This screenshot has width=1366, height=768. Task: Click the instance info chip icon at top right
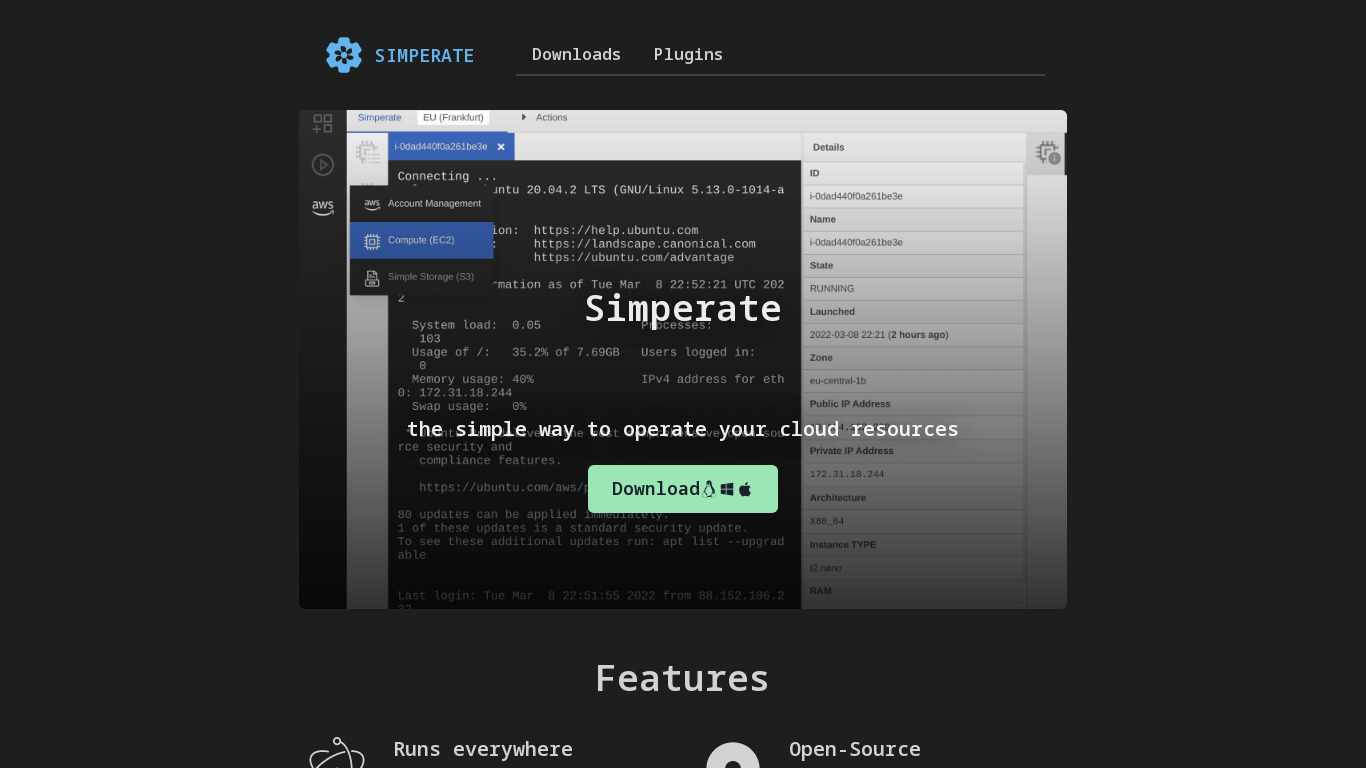[1047, 153]
